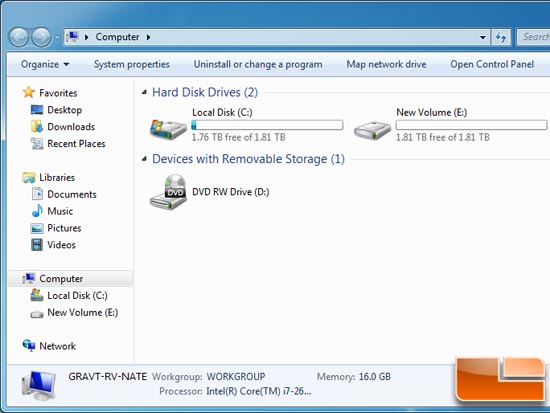The height and width of the screenshot is (413, 550).
Task: Click the Search box
Action: point(533,37)
